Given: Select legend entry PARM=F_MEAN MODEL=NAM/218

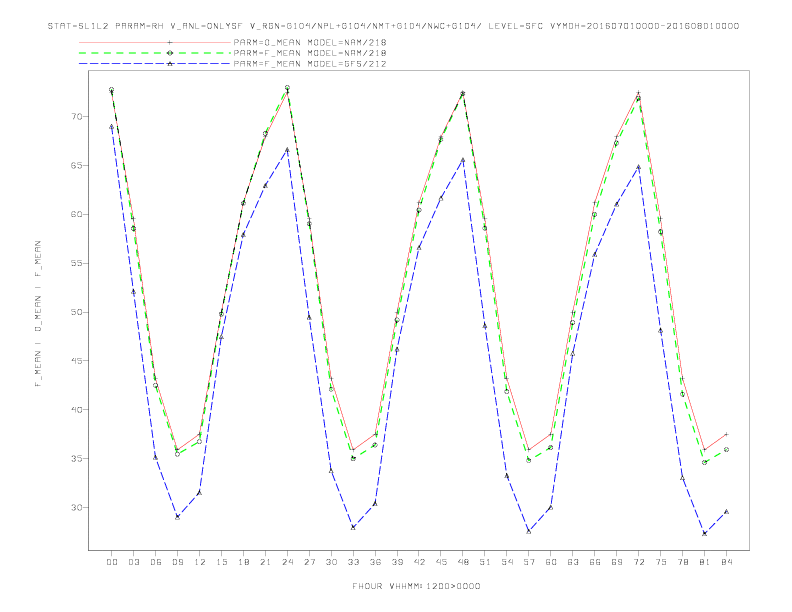Looking at the screenshot, I should click(310, 53).
